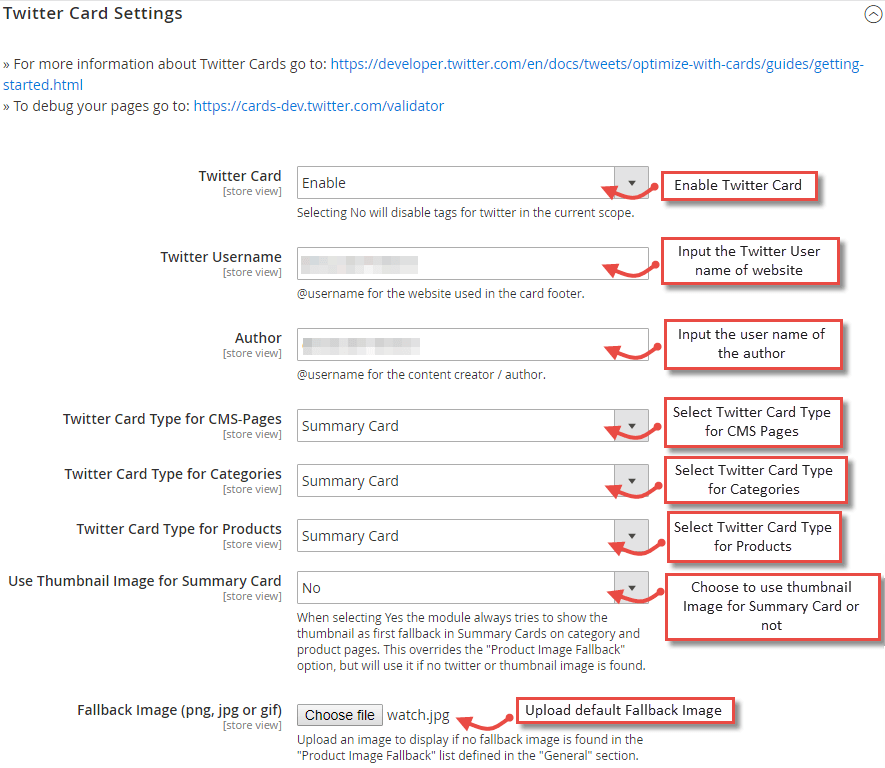This screenshot has height=768, width=885.
Task: Open the Twitter Card Type for Categories dropdown
Action: coord(472,481)
